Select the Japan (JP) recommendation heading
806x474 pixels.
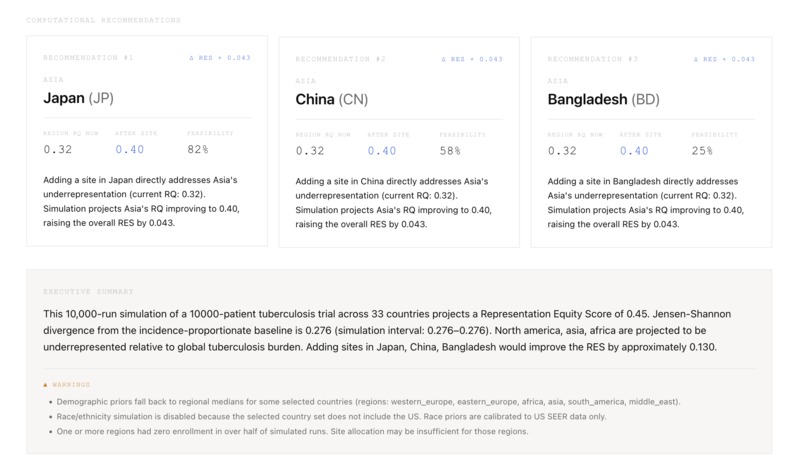click(78, 98)
